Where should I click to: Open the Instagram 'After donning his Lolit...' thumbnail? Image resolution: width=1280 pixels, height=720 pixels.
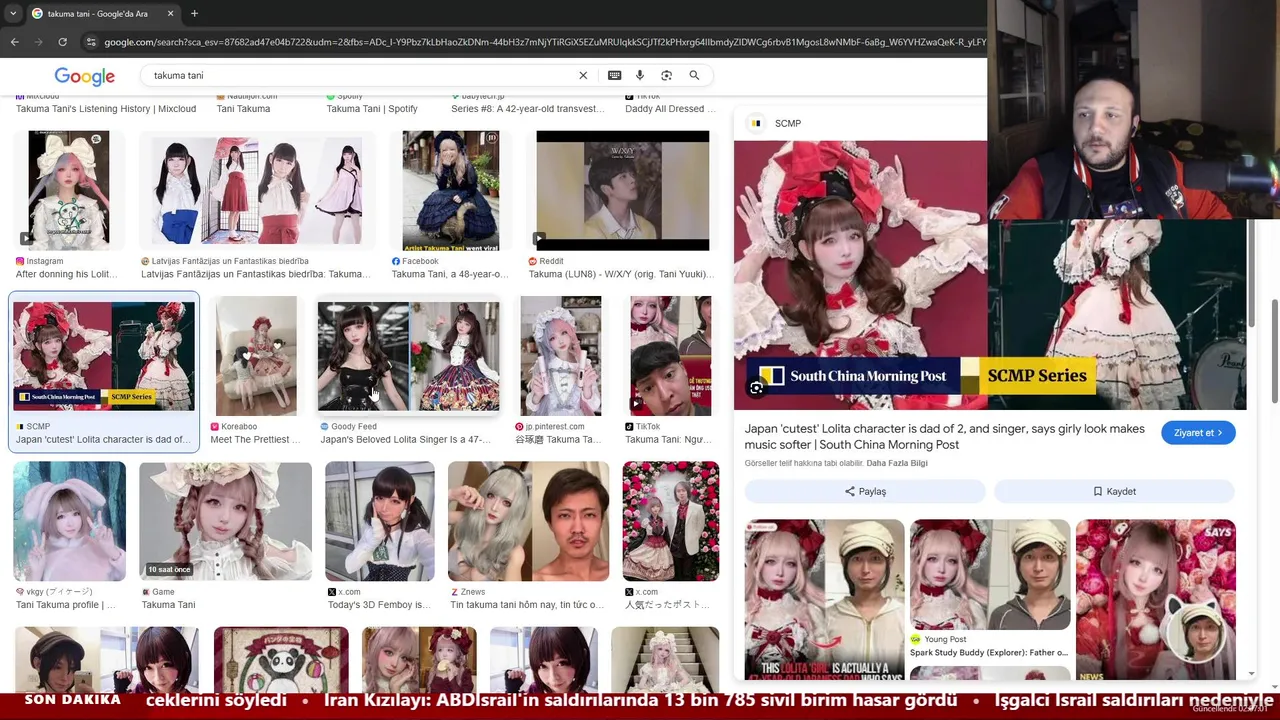point(69,190)
